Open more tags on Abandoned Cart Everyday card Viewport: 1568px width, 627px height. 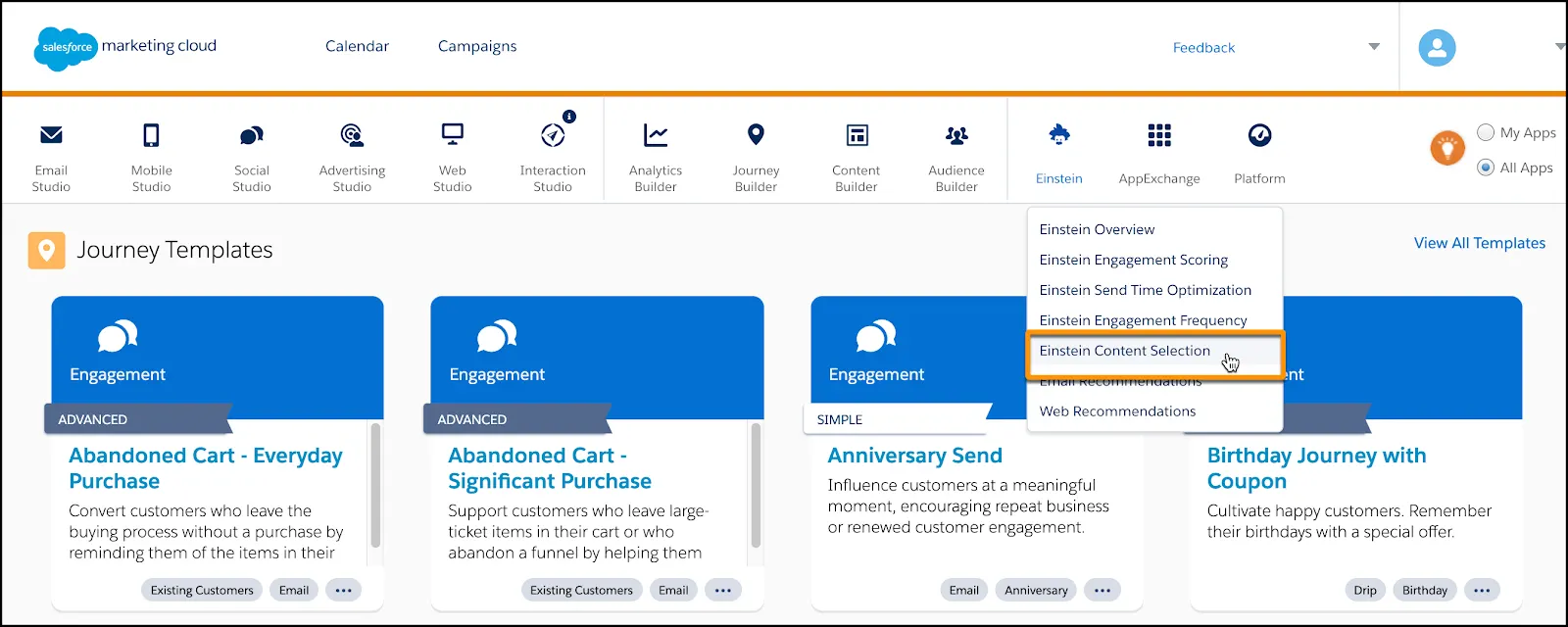[x=343, y=590]
